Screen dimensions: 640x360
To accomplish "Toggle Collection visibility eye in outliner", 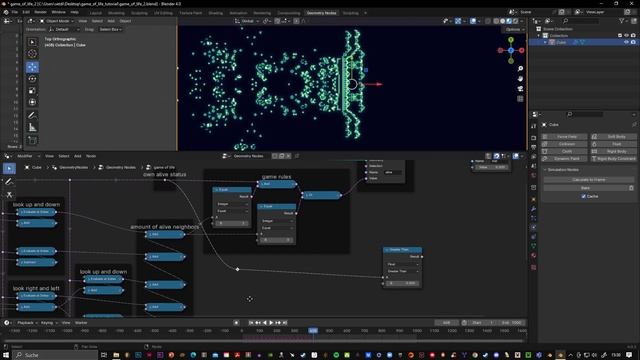I will [627, 36].
